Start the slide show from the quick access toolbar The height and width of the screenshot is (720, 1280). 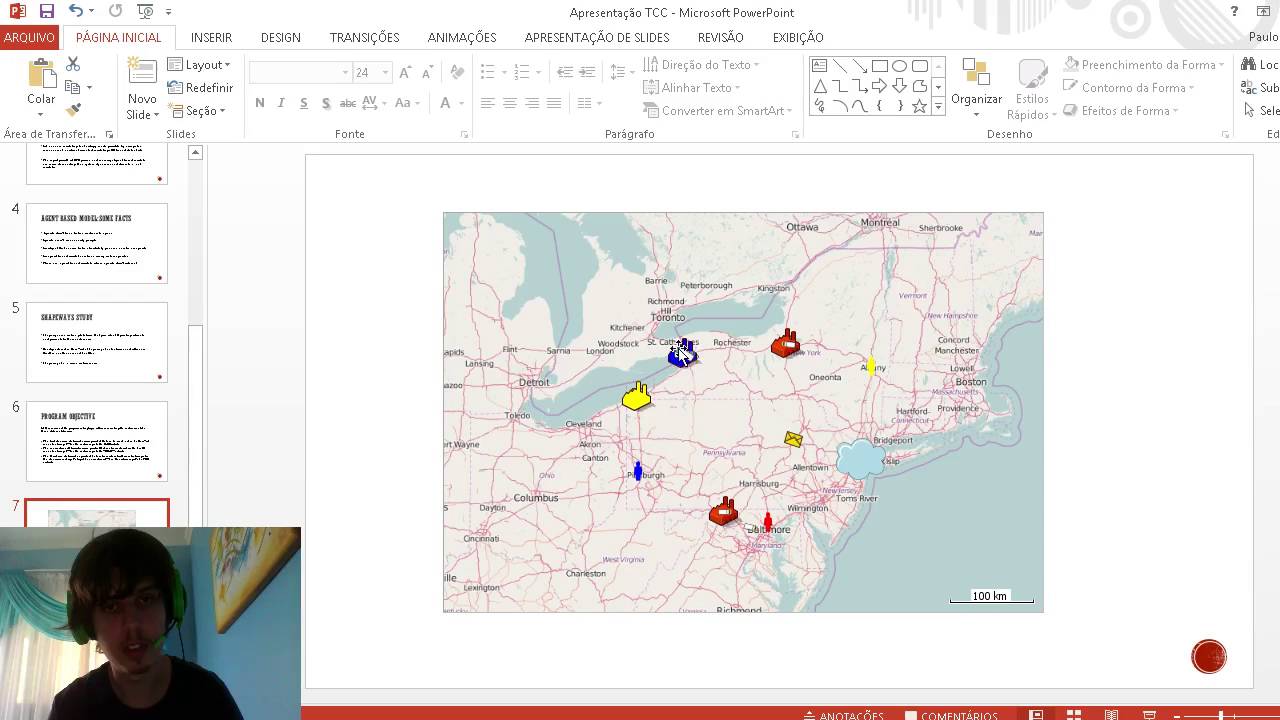coord(145,11)
